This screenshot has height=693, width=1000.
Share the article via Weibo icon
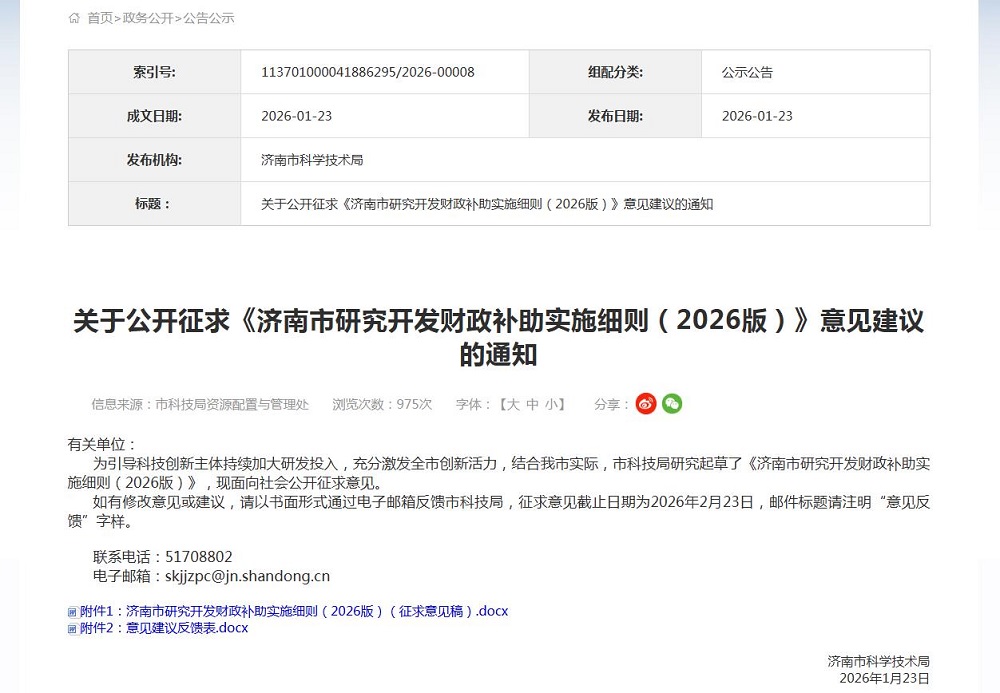[x=646, y=403]
